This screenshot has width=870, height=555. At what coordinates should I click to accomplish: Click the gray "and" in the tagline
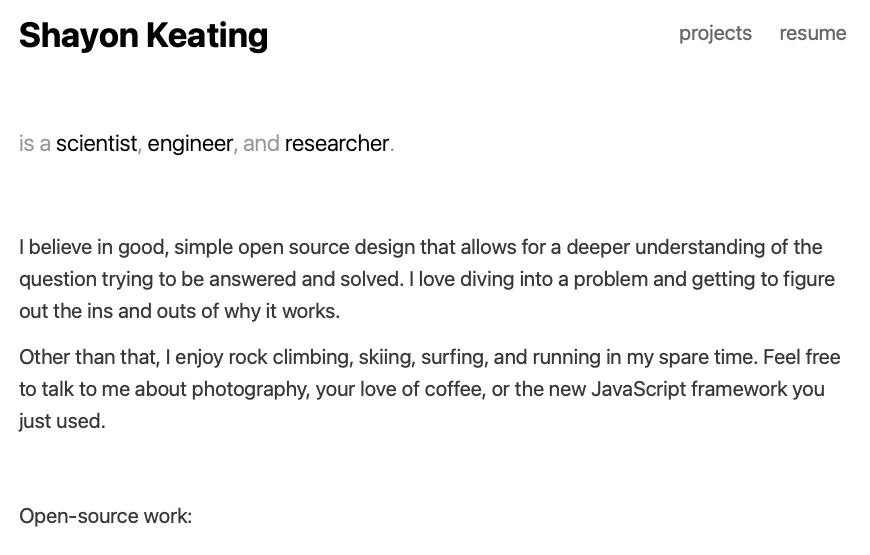[x=261, y=143]
